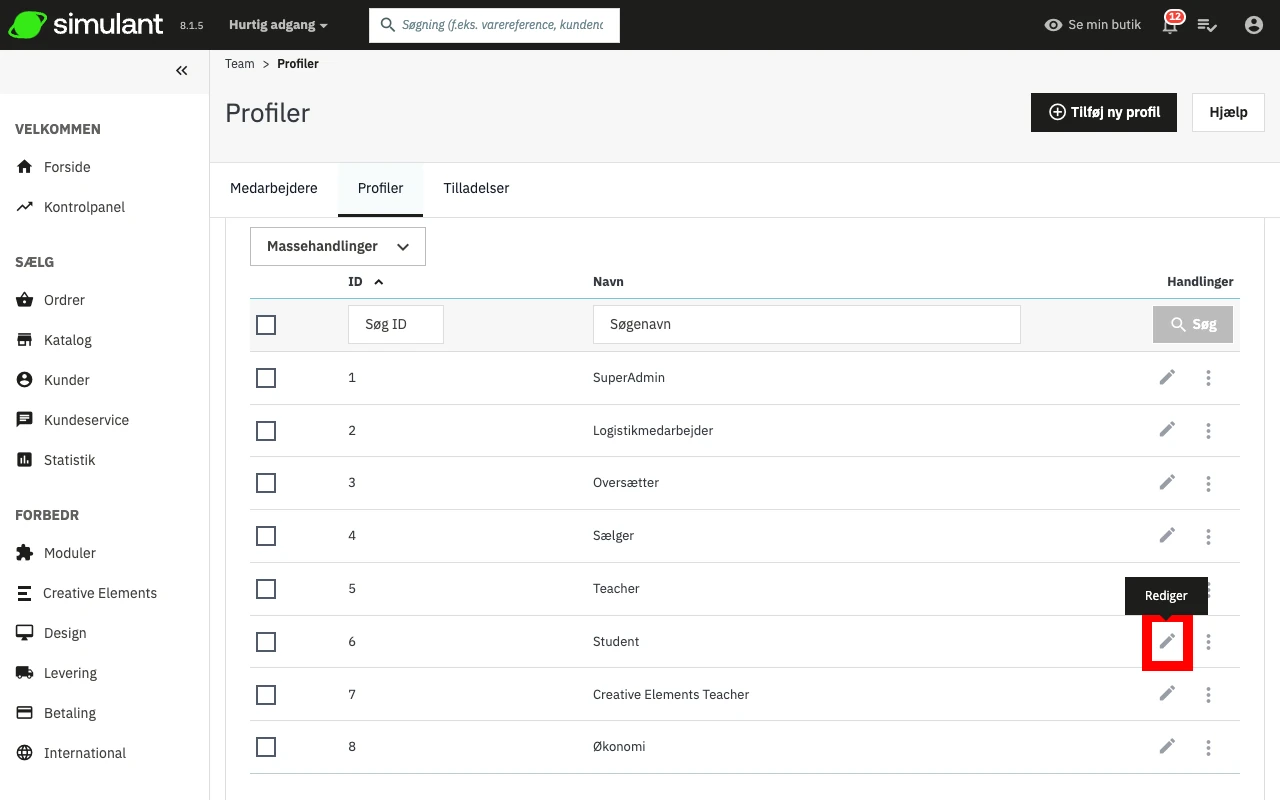Image resolution: width=1280 pixels, height=800 pixels.
Task: Click the edit pencil for Oversætter profile
Action: [1167, 482]
